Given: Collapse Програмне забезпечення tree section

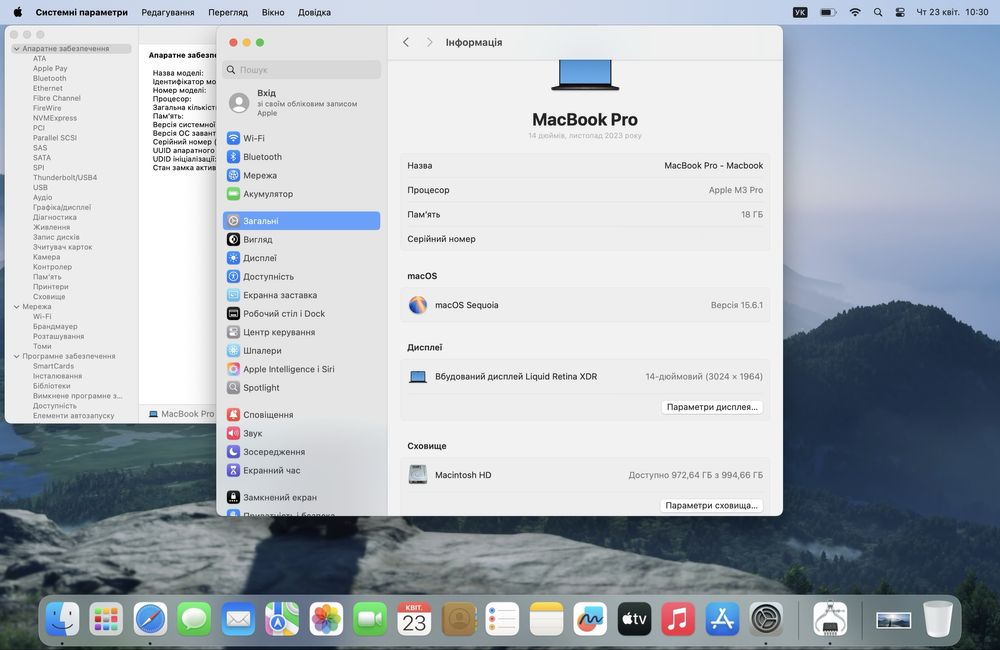Looking at the screenshot, I should click(x=17, y=357).
